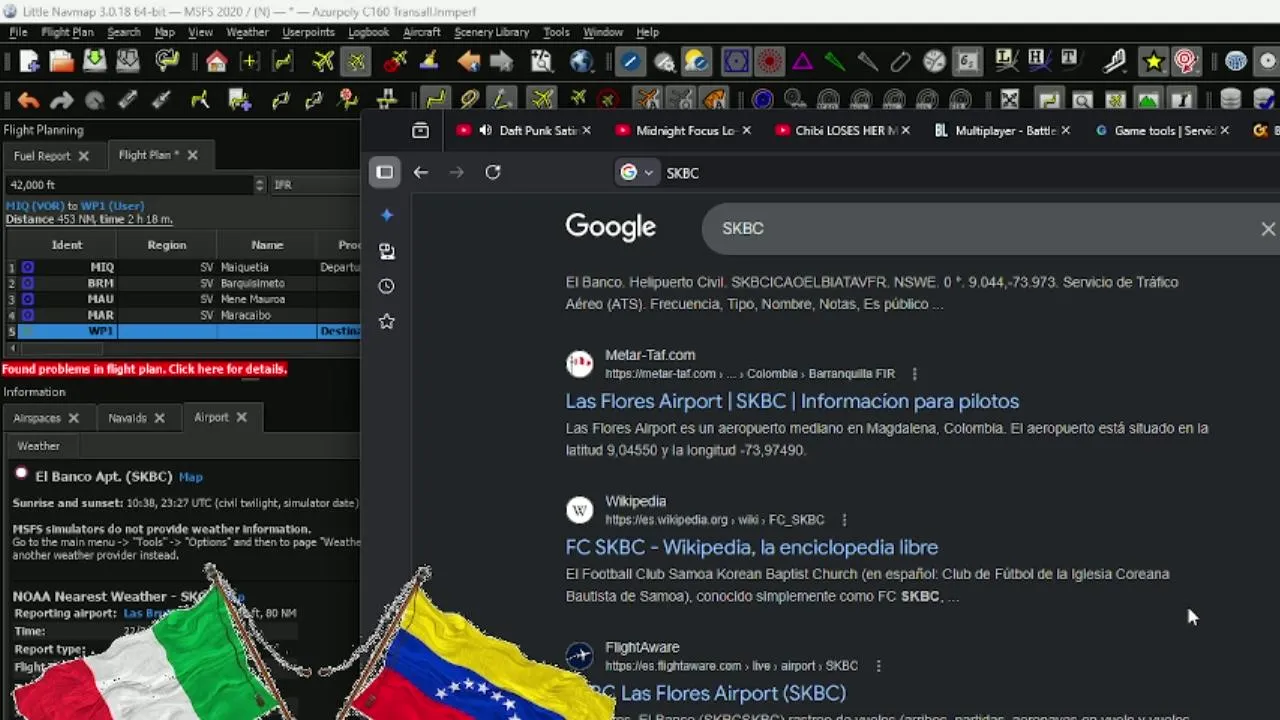Open a flight plan using the folder icon
This screenshot has width=1280, height=720.
61,62
